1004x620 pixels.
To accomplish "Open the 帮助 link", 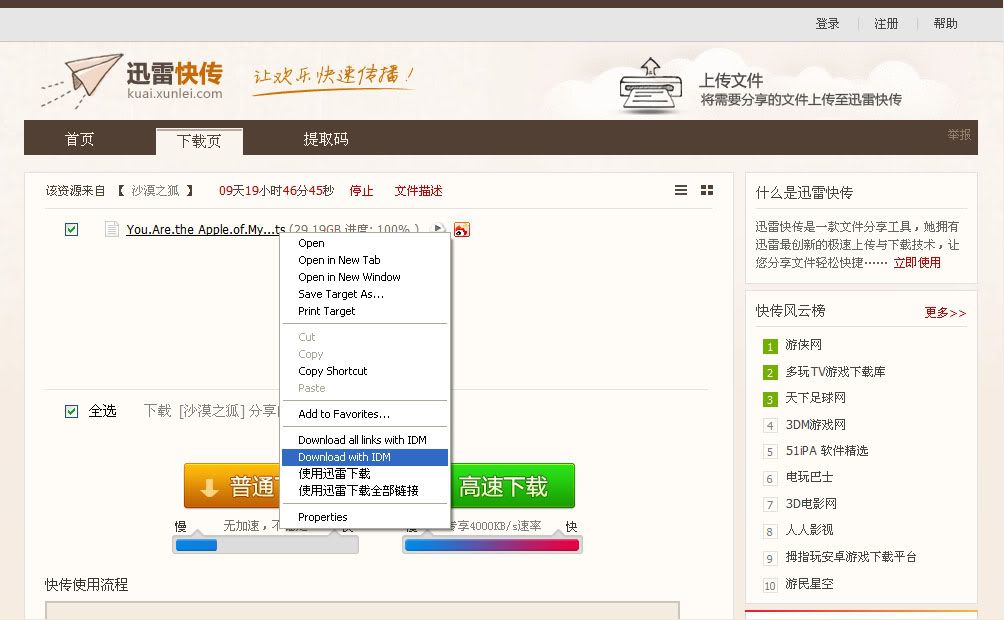I will pyautogui.click(x=945, y=24).
